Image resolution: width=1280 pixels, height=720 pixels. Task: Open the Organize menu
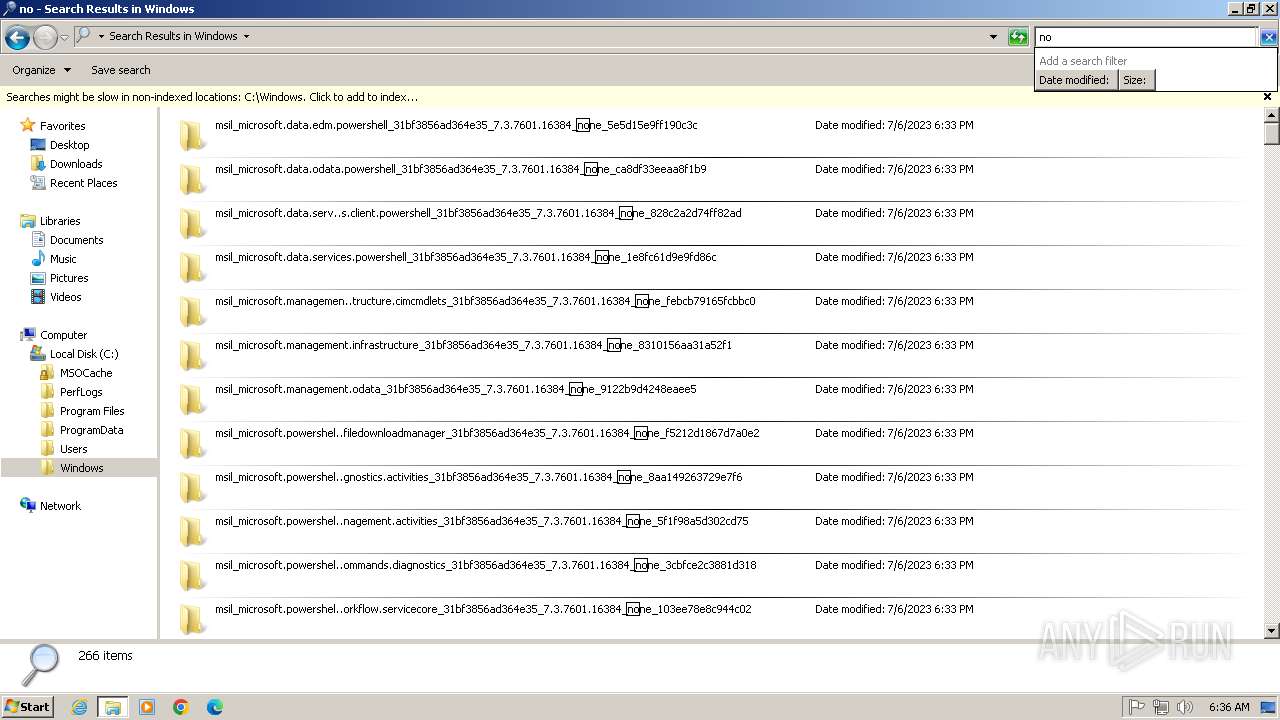coord(41,70)
